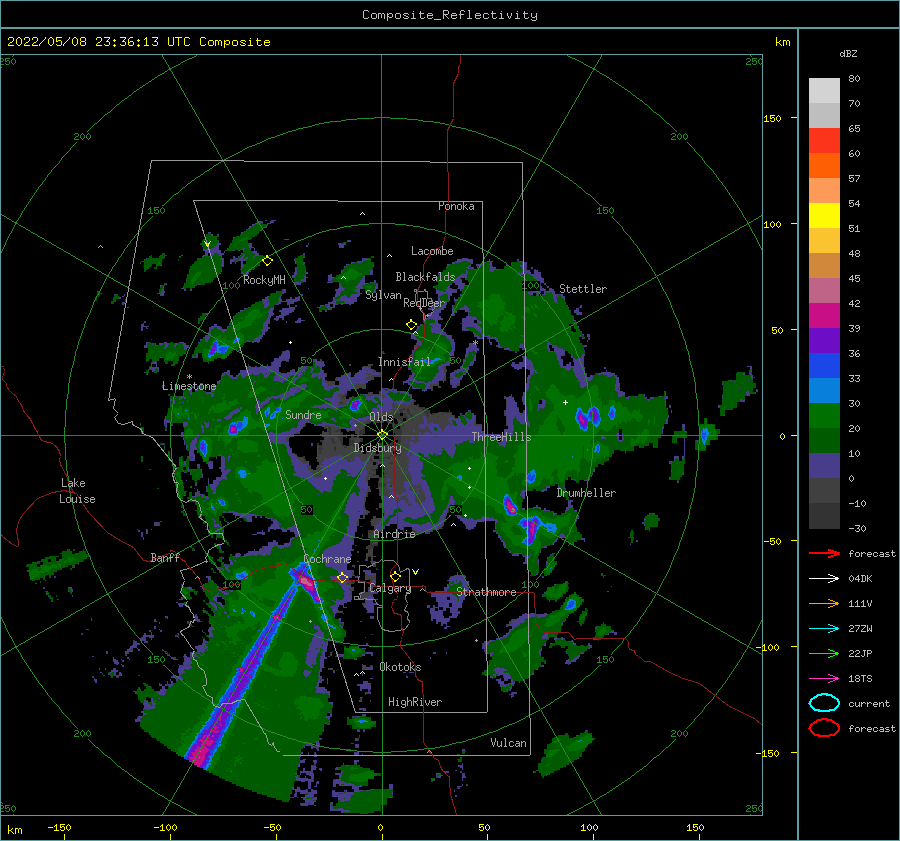Click the Calgary label

click(390, 588)
